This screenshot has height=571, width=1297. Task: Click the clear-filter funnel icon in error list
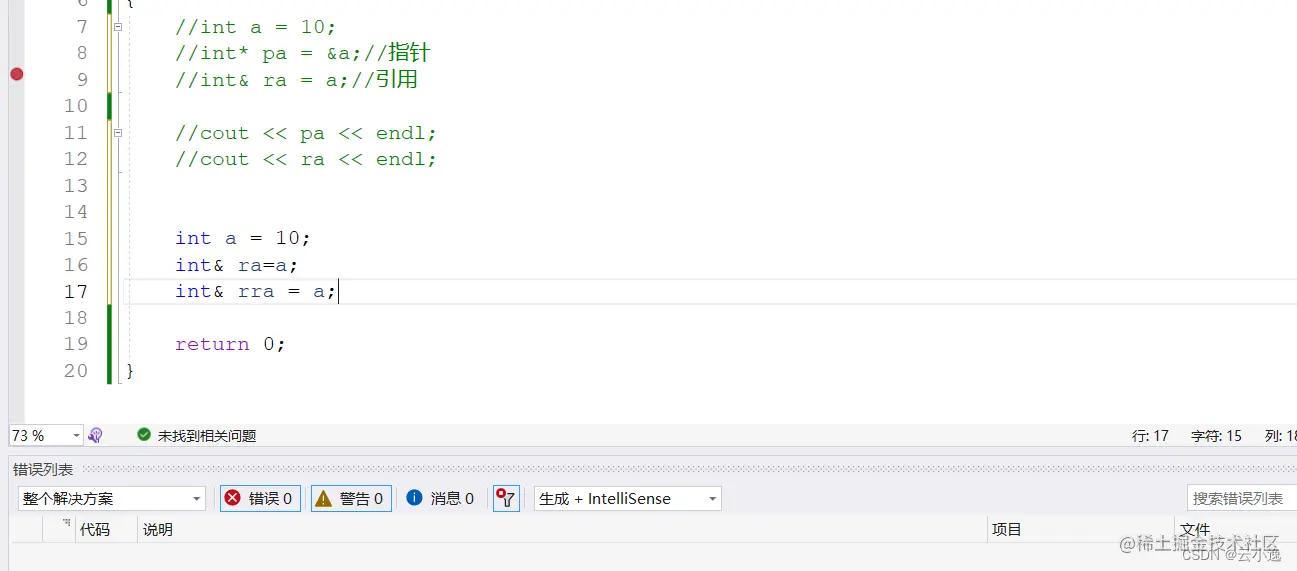[x=506, y=498]
